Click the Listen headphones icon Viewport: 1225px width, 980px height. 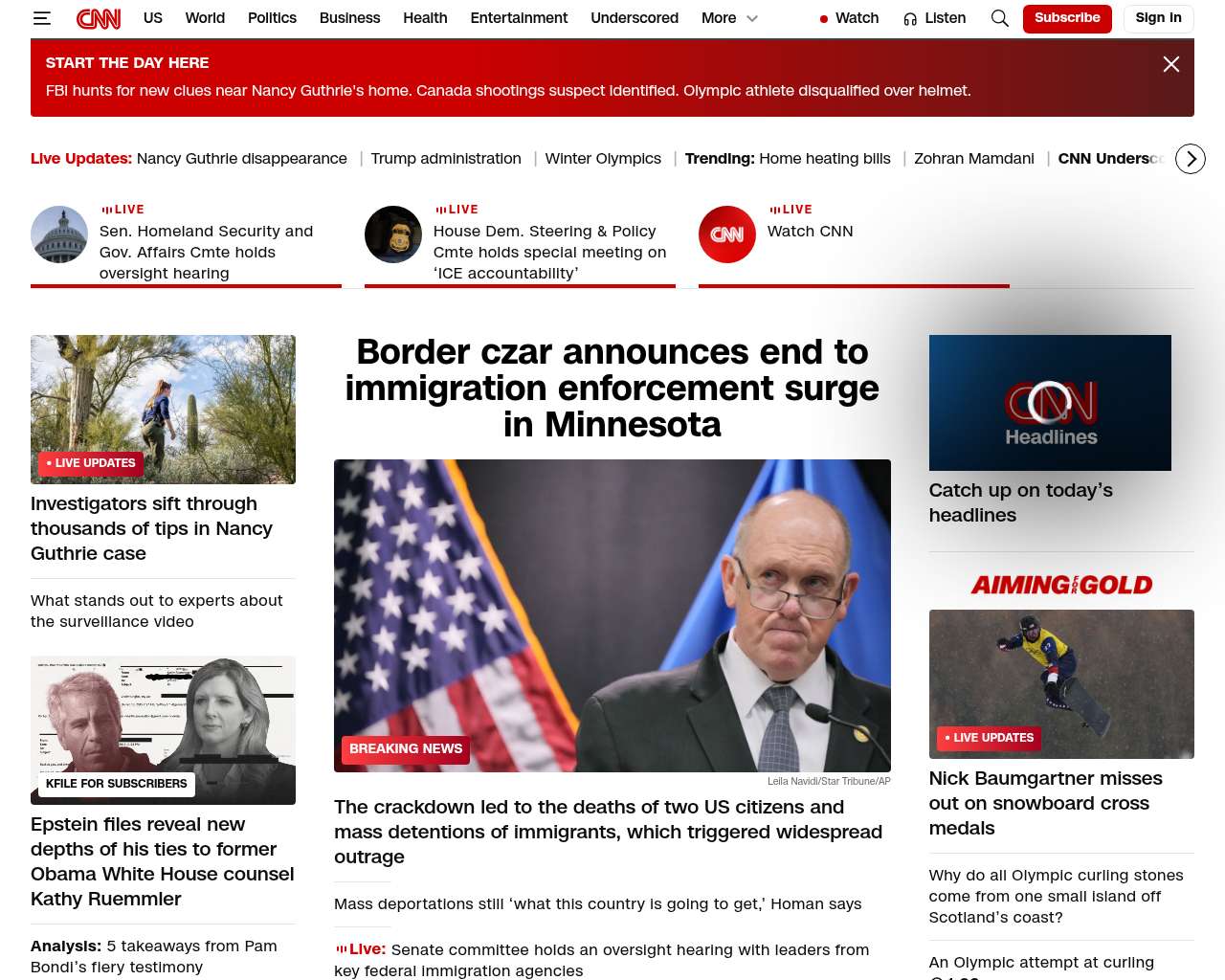pos(910,18)
